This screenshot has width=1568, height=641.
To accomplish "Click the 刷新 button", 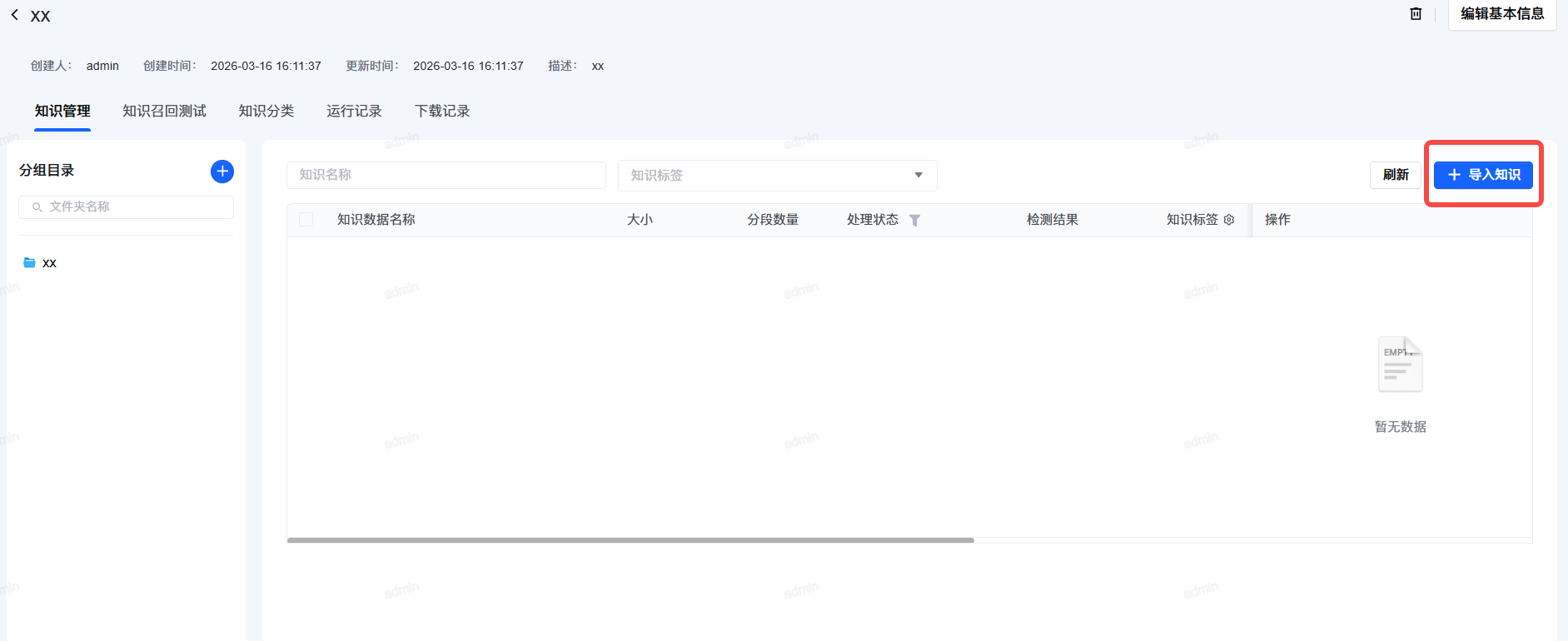I will coord(1396,175).
